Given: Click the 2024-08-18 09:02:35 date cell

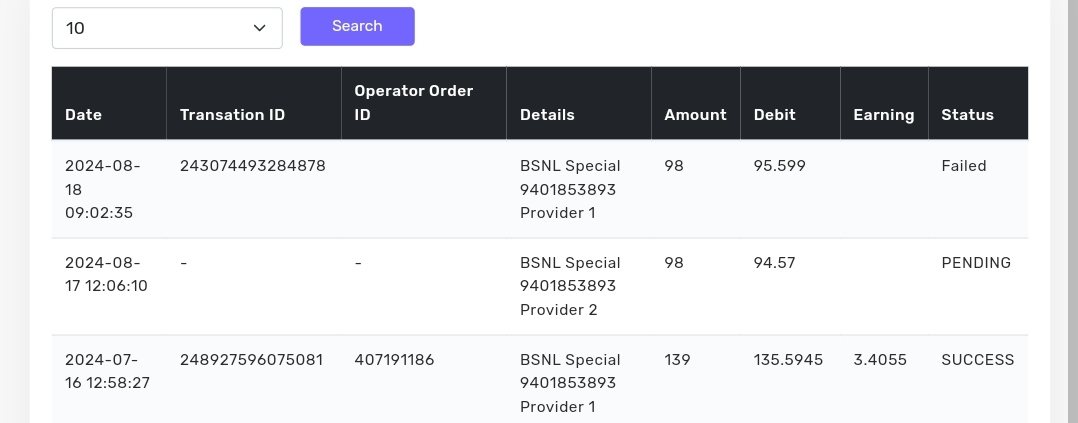Looking at the screenshot, I should pos(102,189).
